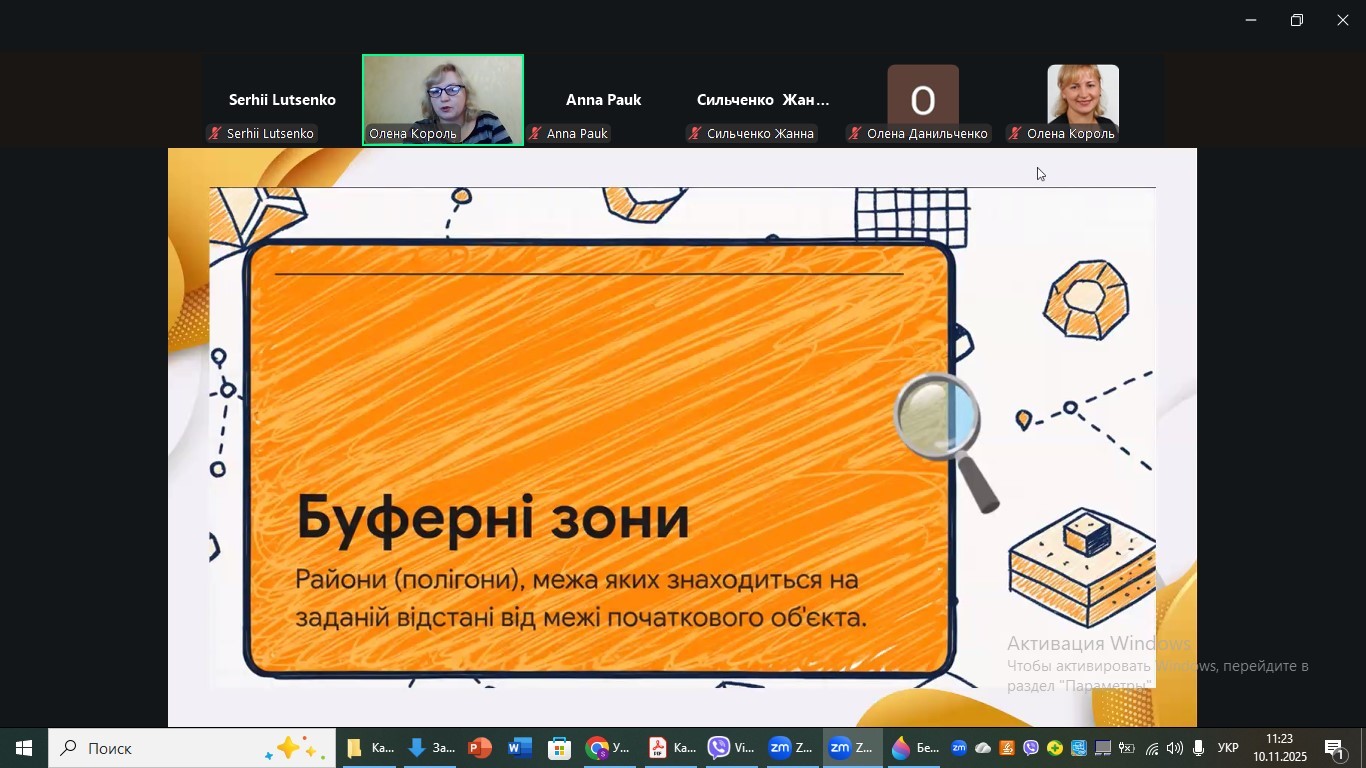1366x768 pixels.
Task: Select Anna Pauk's participant tile
Action: 603,100
